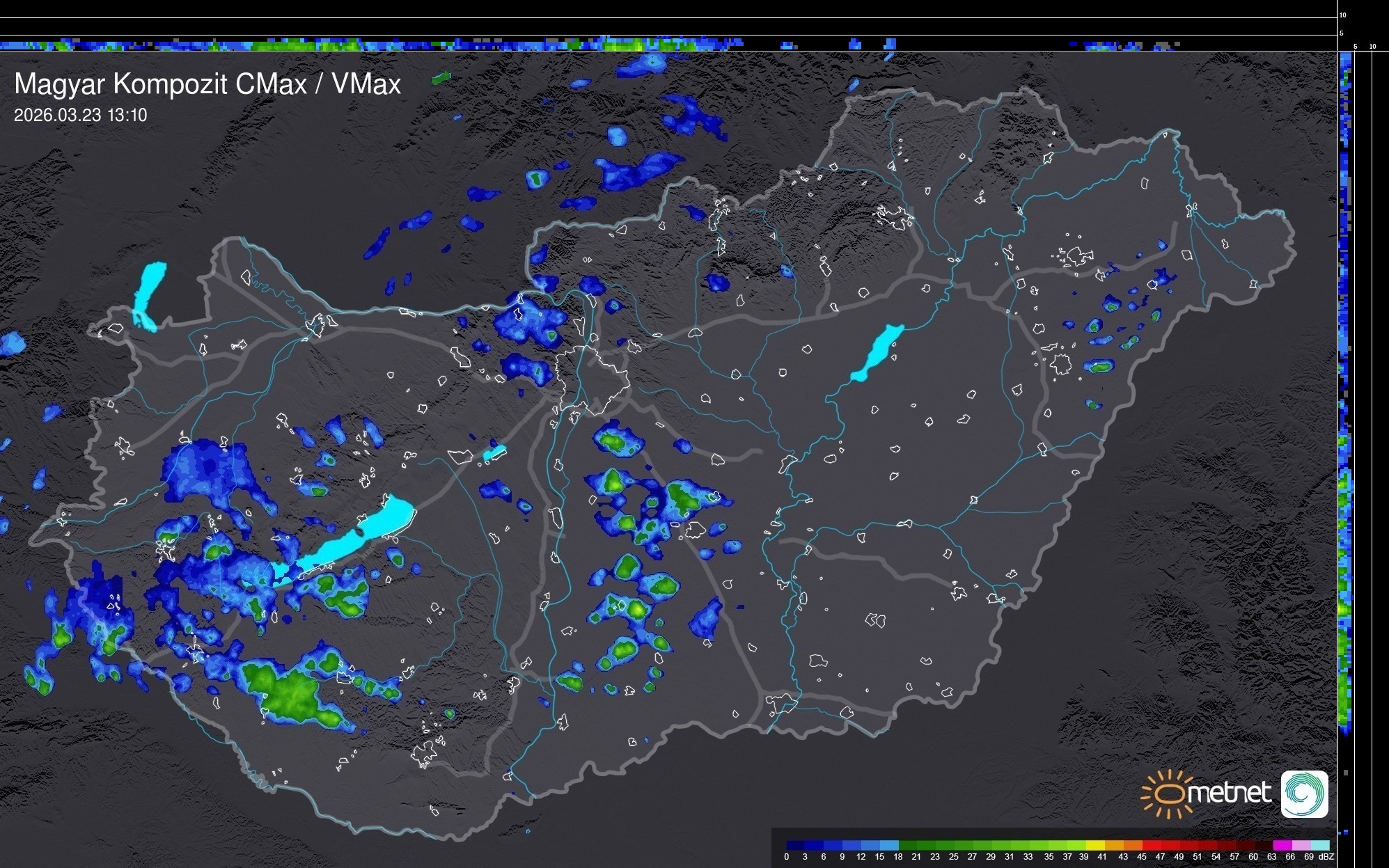The height and width of the screenshot is (868, 1389).
Task: Pick the light cyan 69 dBZ swatch
Action: [x=1319, y=845]
